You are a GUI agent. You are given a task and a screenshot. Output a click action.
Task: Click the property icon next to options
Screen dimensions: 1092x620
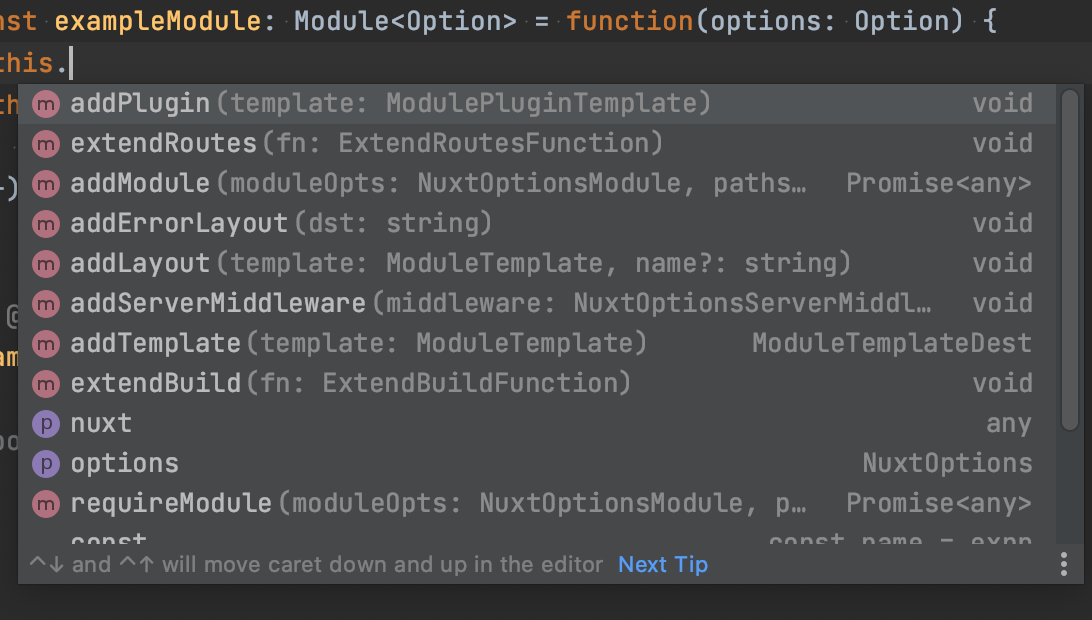[46, 464]
